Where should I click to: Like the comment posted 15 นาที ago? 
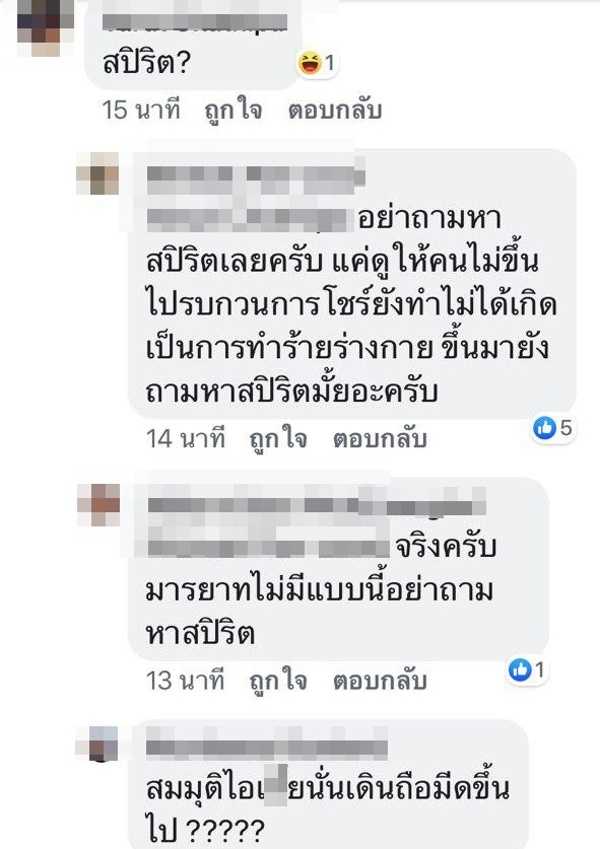(x=233, y=111)
